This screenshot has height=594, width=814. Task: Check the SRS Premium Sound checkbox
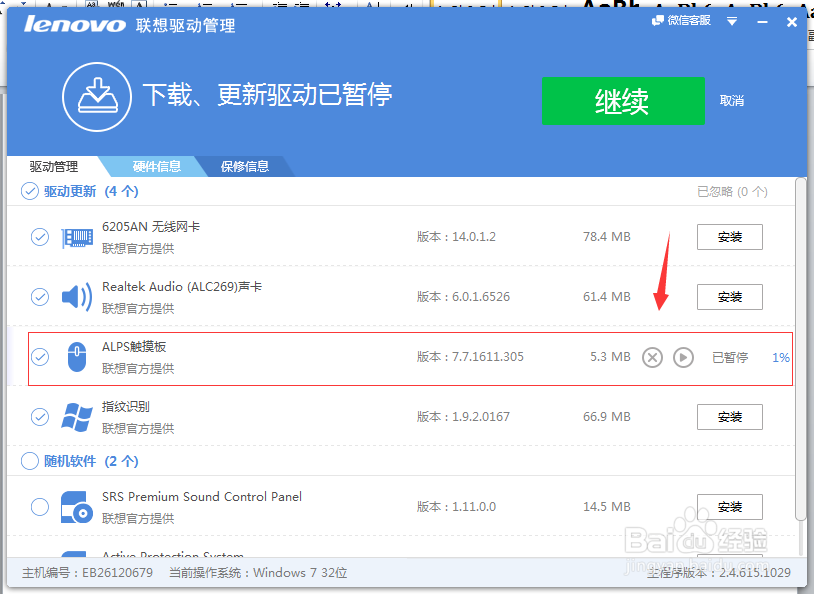click(40, 507)
